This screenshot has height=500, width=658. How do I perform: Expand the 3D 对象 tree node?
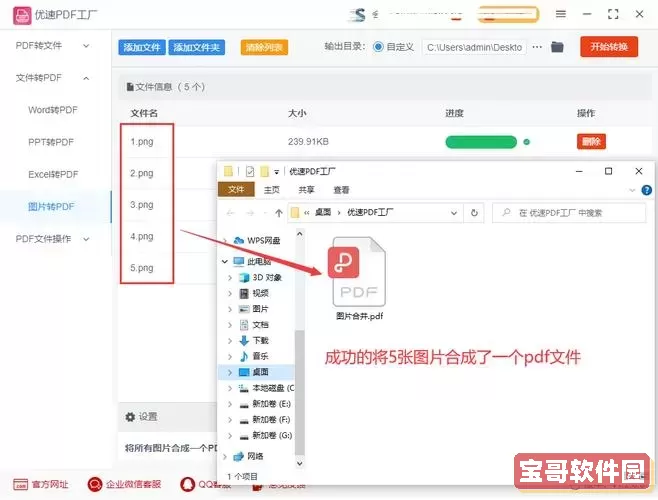coord(230,277)
